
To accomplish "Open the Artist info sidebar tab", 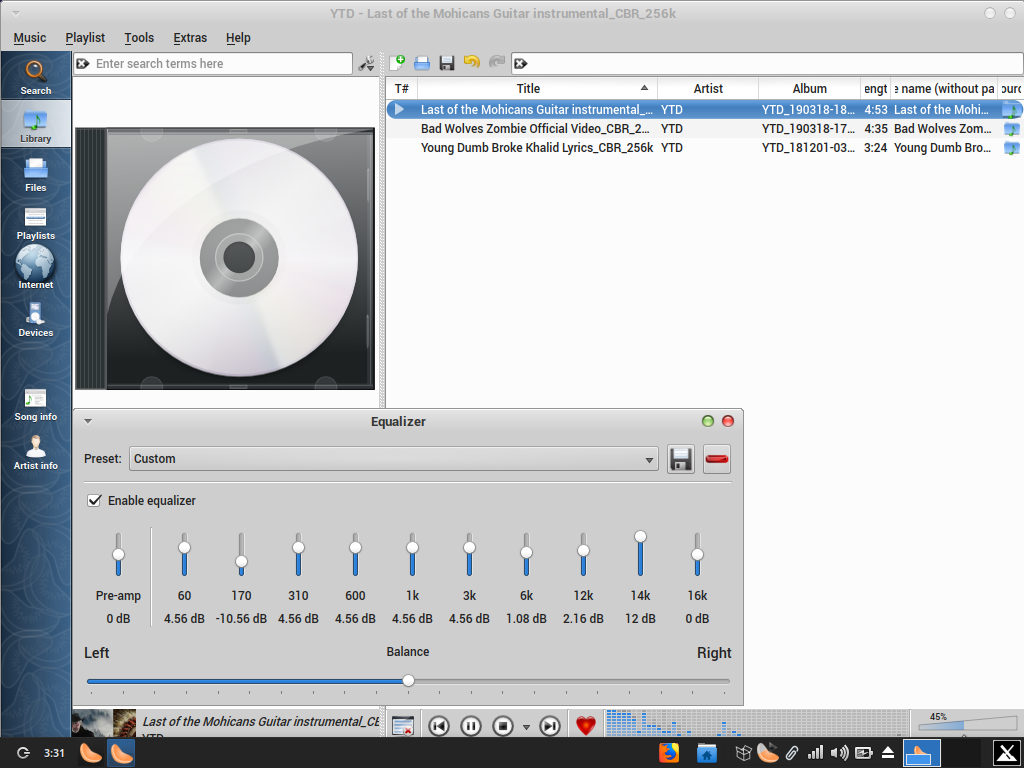I will (x=35, y=453).
